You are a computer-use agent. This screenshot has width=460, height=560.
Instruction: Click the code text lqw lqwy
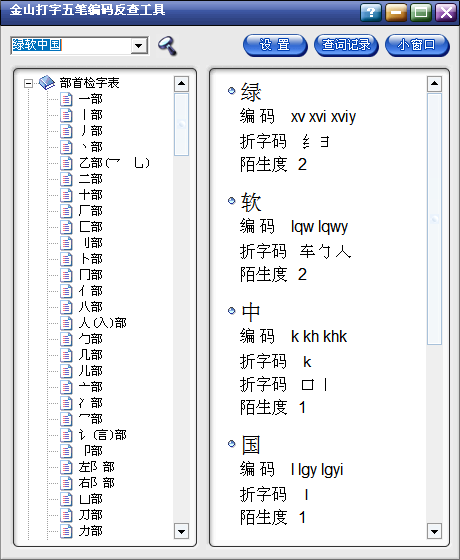319,227
